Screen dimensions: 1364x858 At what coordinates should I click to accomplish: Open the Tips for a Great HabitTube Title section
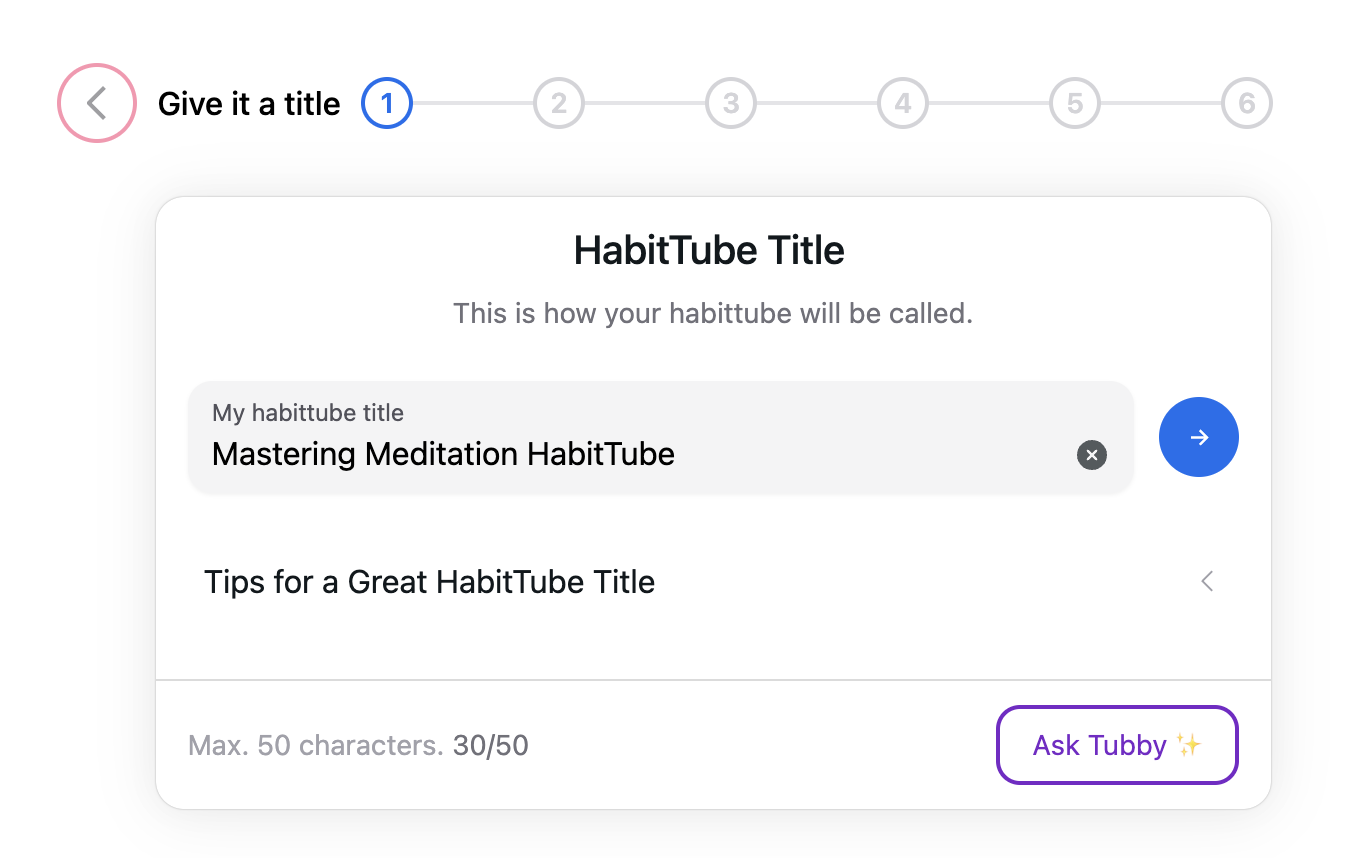pos(713,581)
